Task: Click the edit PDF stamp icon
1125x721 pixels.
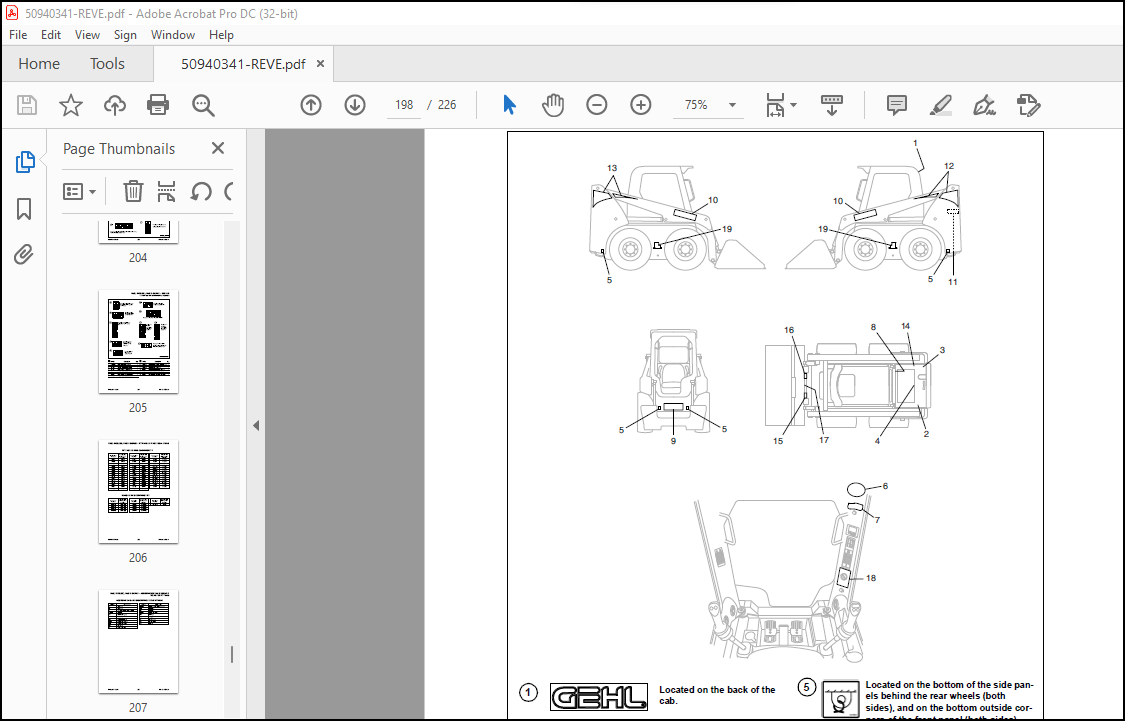Action: (1028, 105)
